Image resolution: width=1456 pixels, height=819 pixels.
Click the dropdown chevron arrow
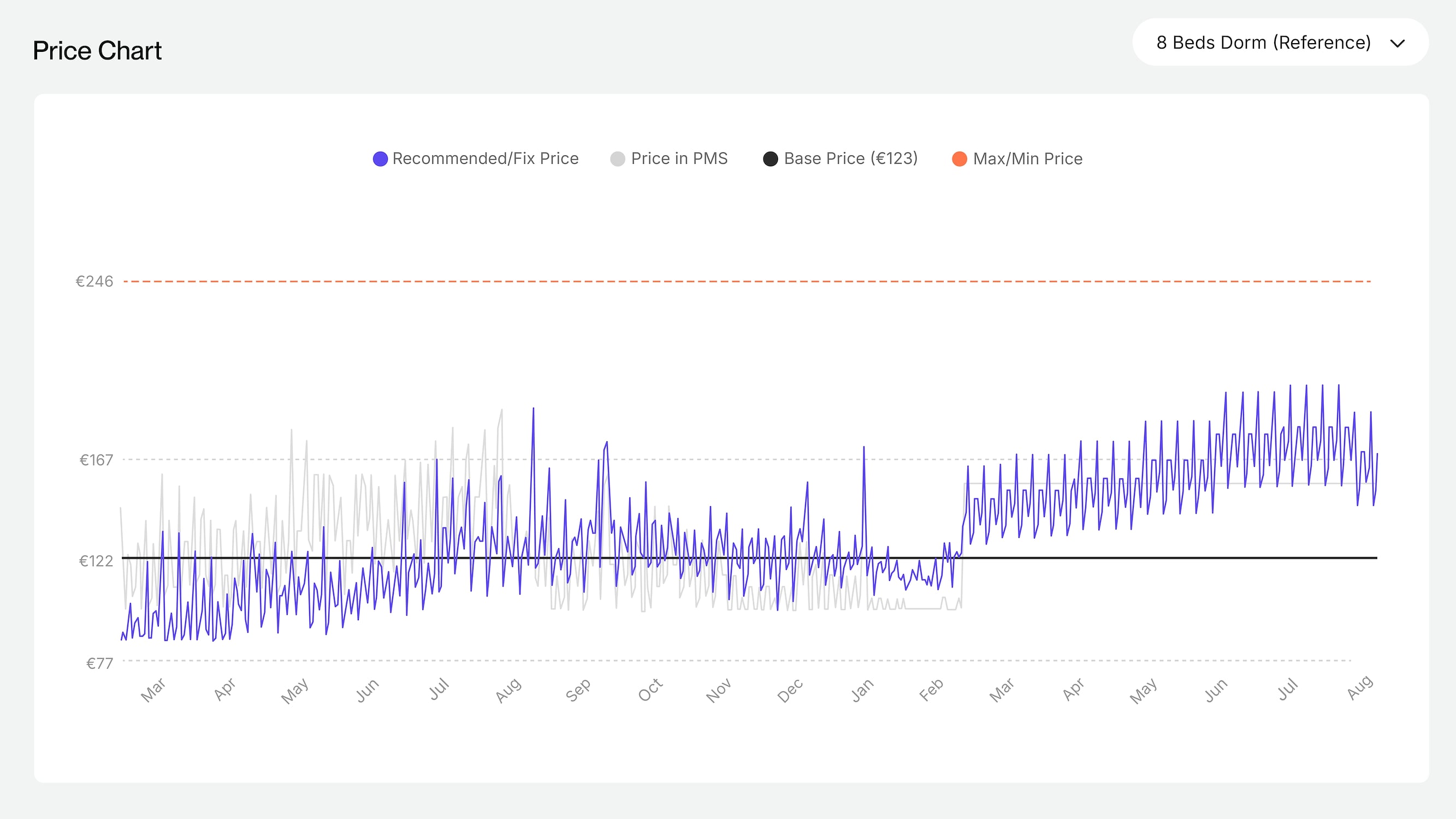tap(1397, 44)
